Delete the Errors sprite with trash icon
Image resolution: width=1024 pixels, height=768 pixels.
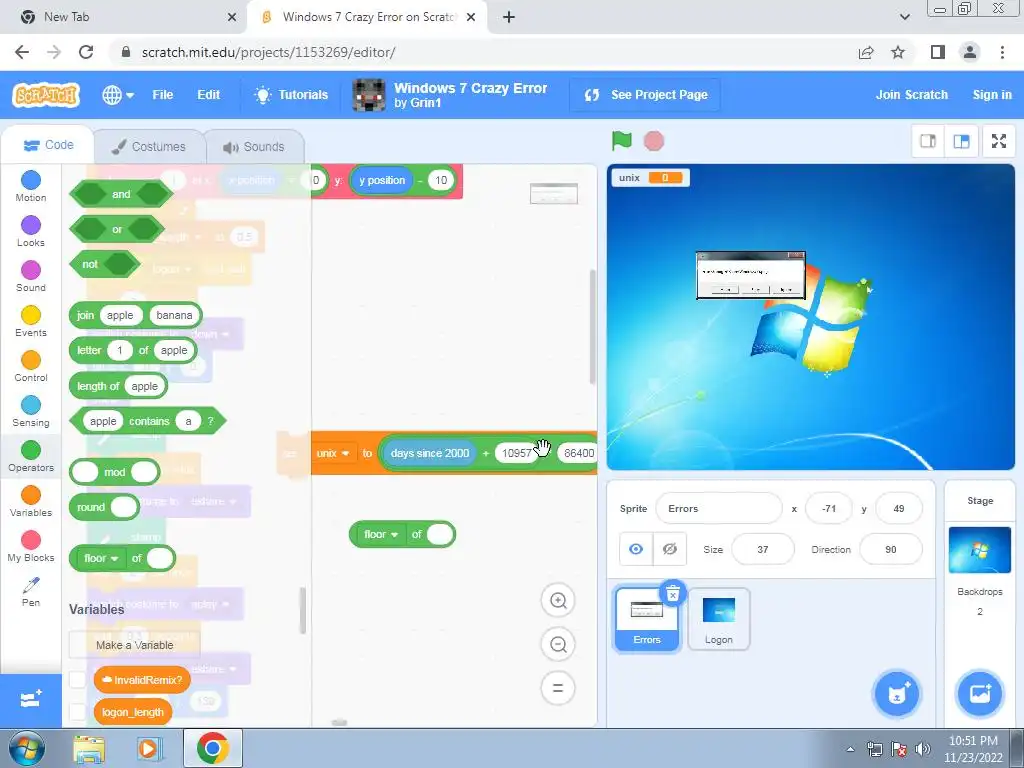pyautogui.click(x=673, y=594)
